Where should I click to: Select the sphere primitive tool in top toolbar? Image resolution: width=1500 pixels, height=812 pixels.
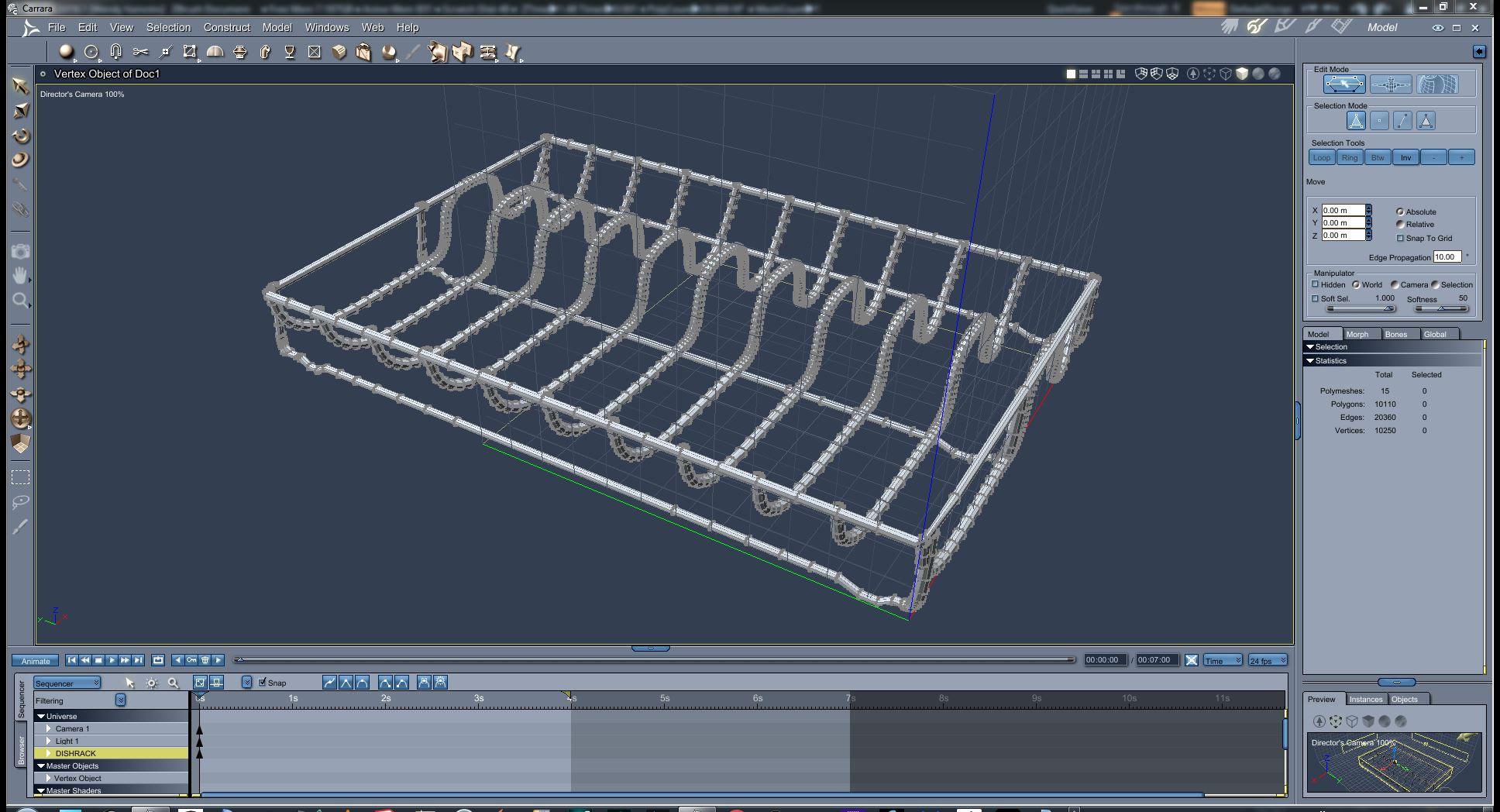coord(66,52)
